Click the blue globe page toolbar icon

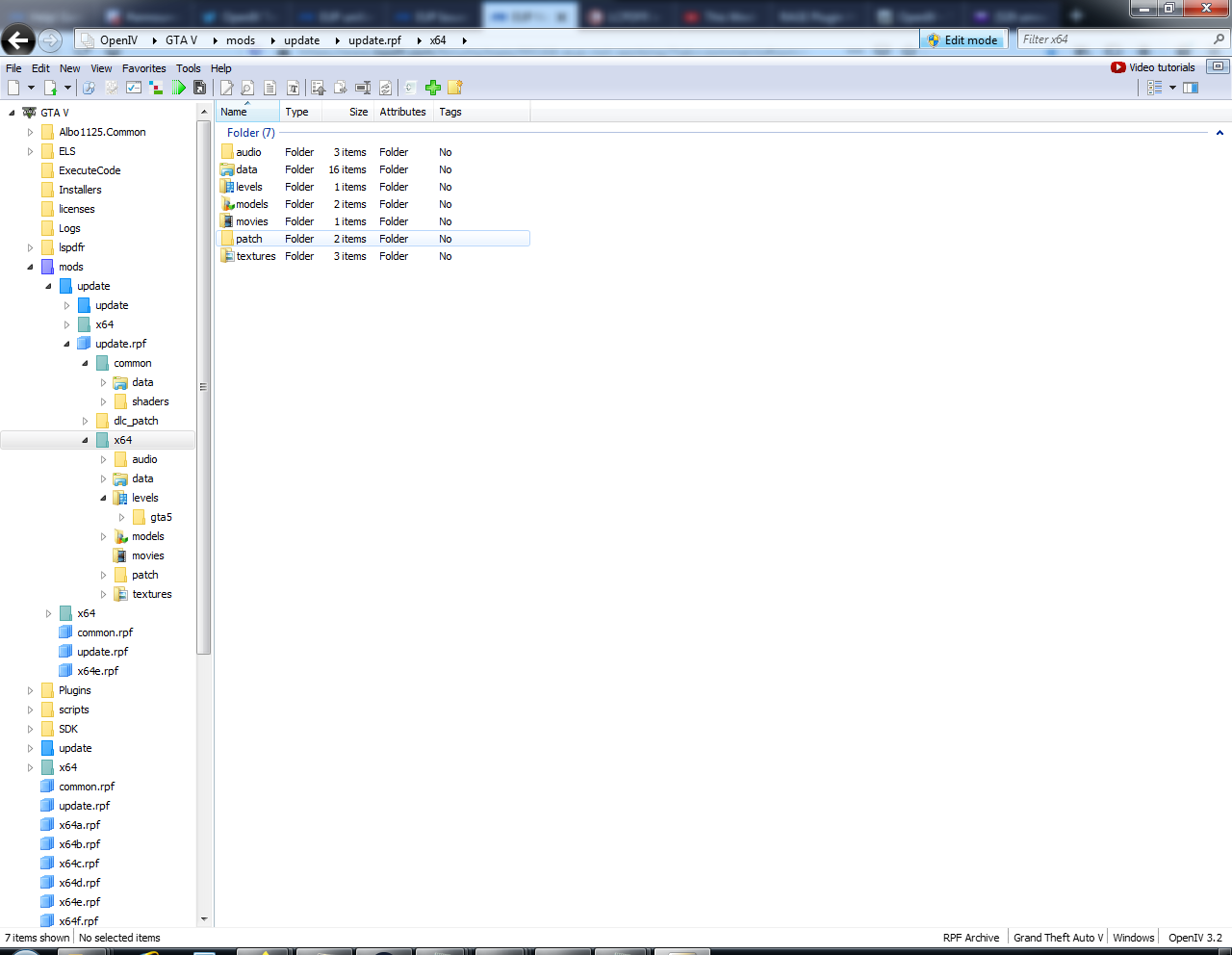point(89,88)
